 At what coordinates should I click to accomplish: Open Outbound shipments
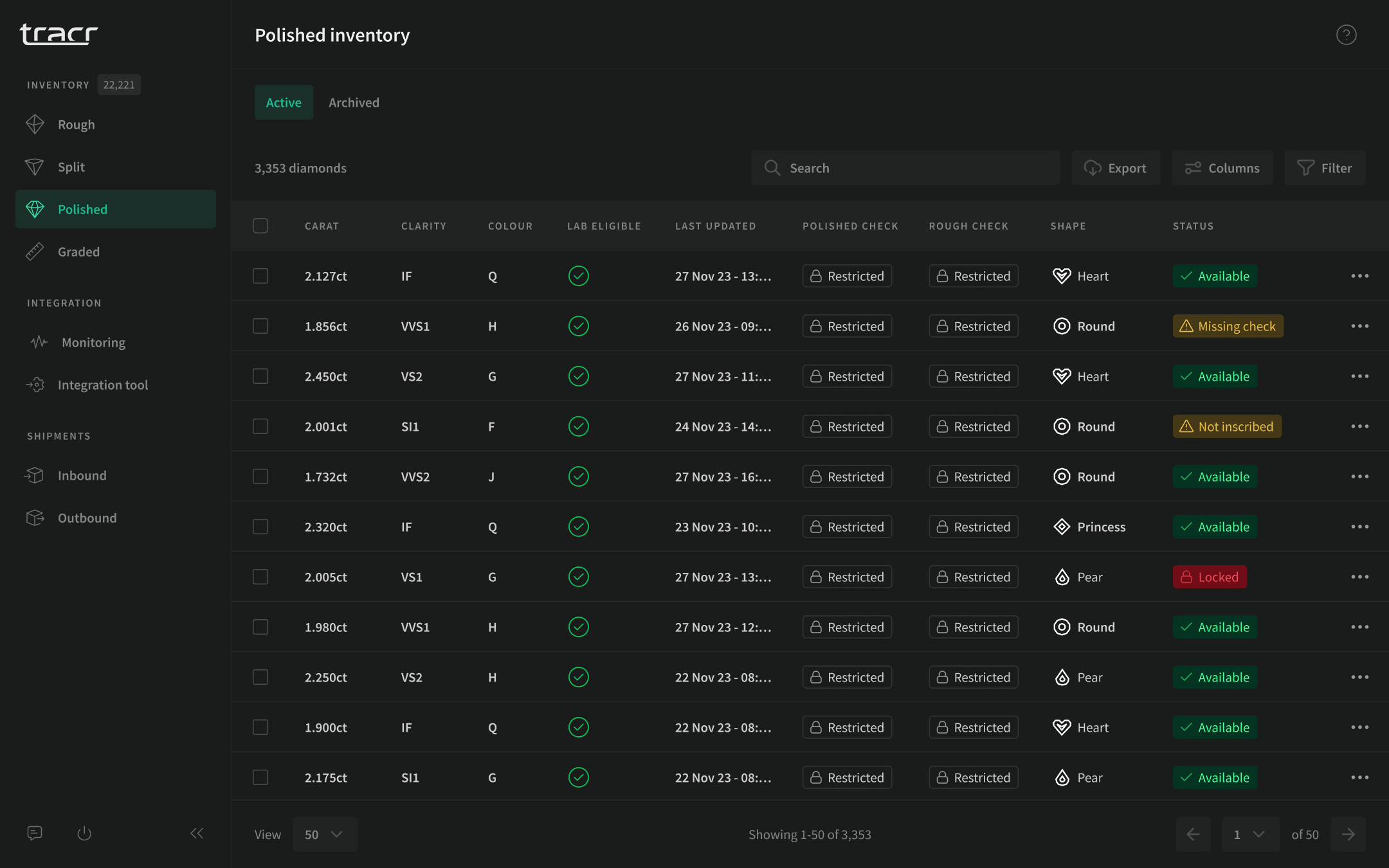(x=116, y=518)
